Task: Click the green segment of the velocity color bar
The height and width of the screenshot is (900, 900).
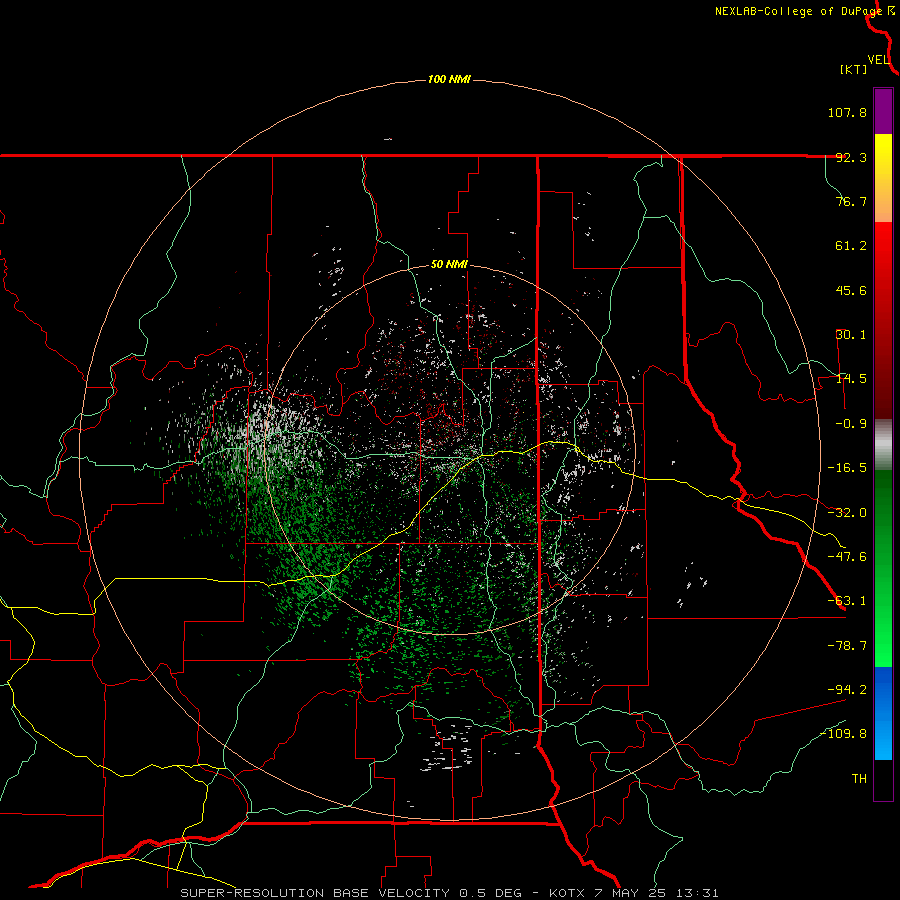Action: (883, 568)
